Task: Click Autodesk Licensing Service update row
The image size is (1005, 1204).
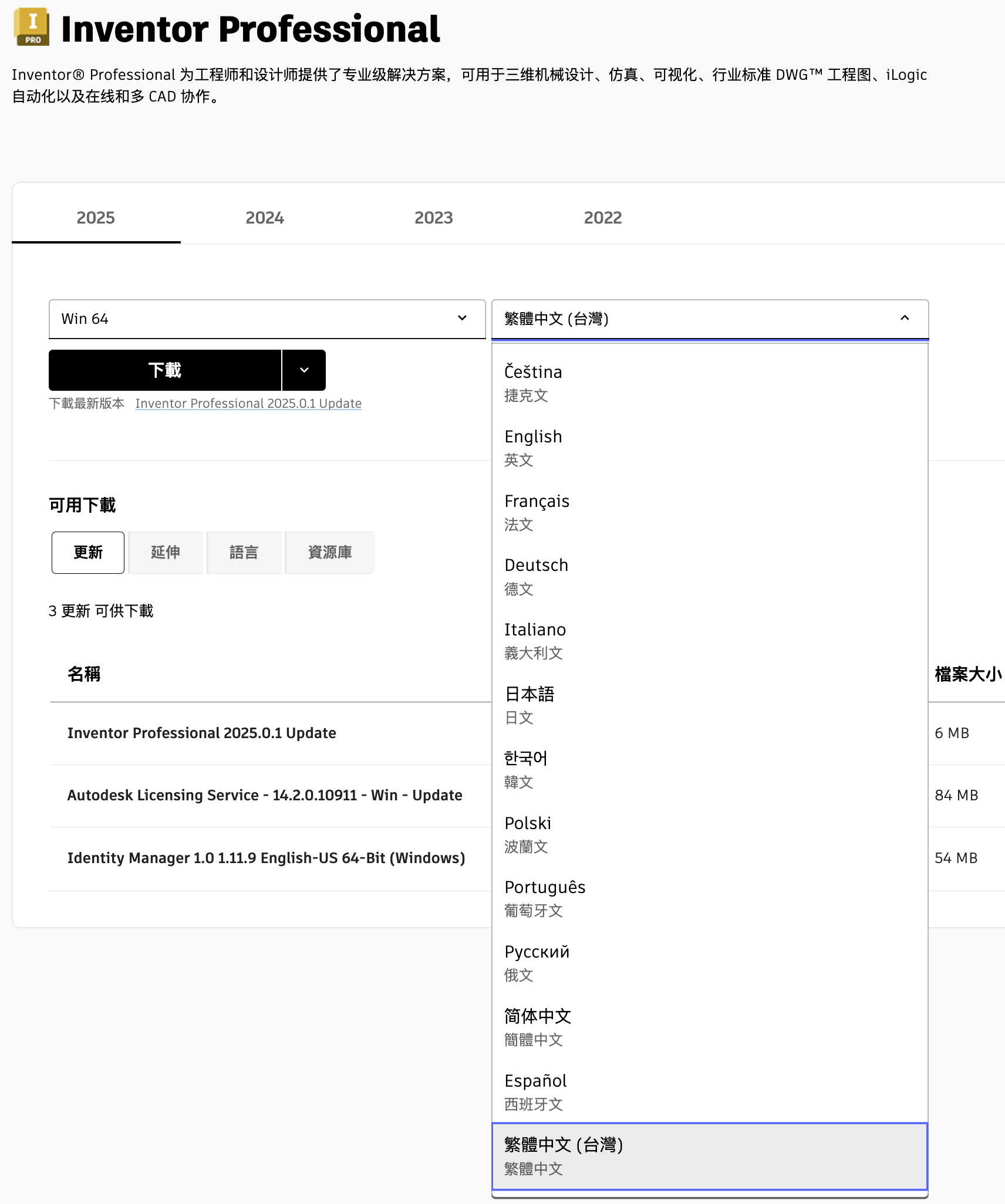Action: pyautogui.click(x=265, y=795)
